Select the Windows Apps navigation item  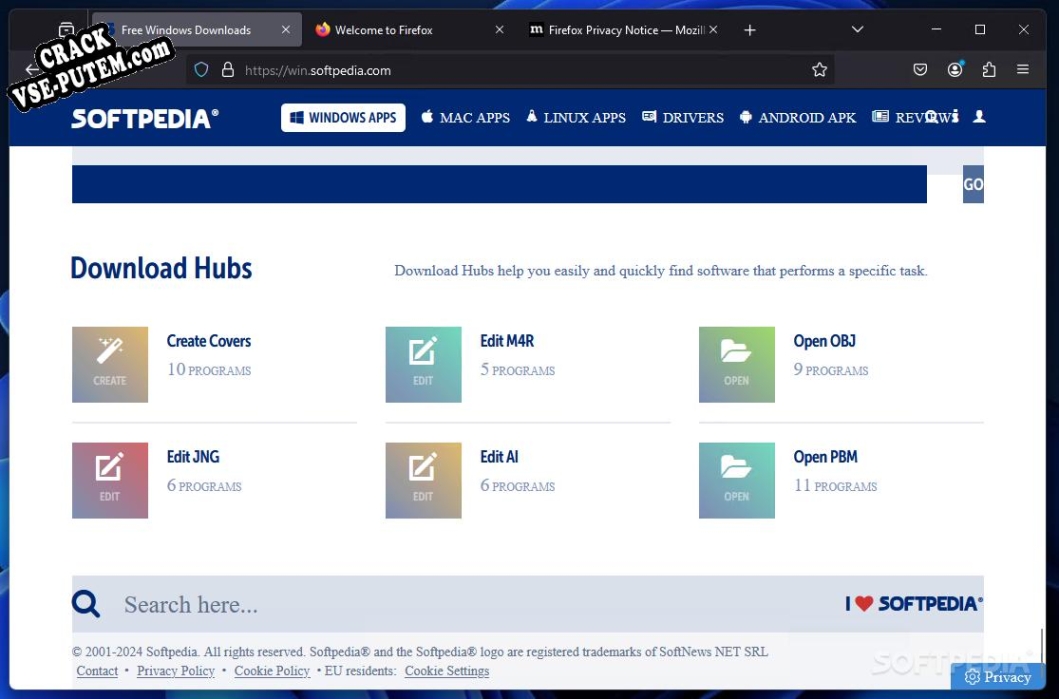343,118
